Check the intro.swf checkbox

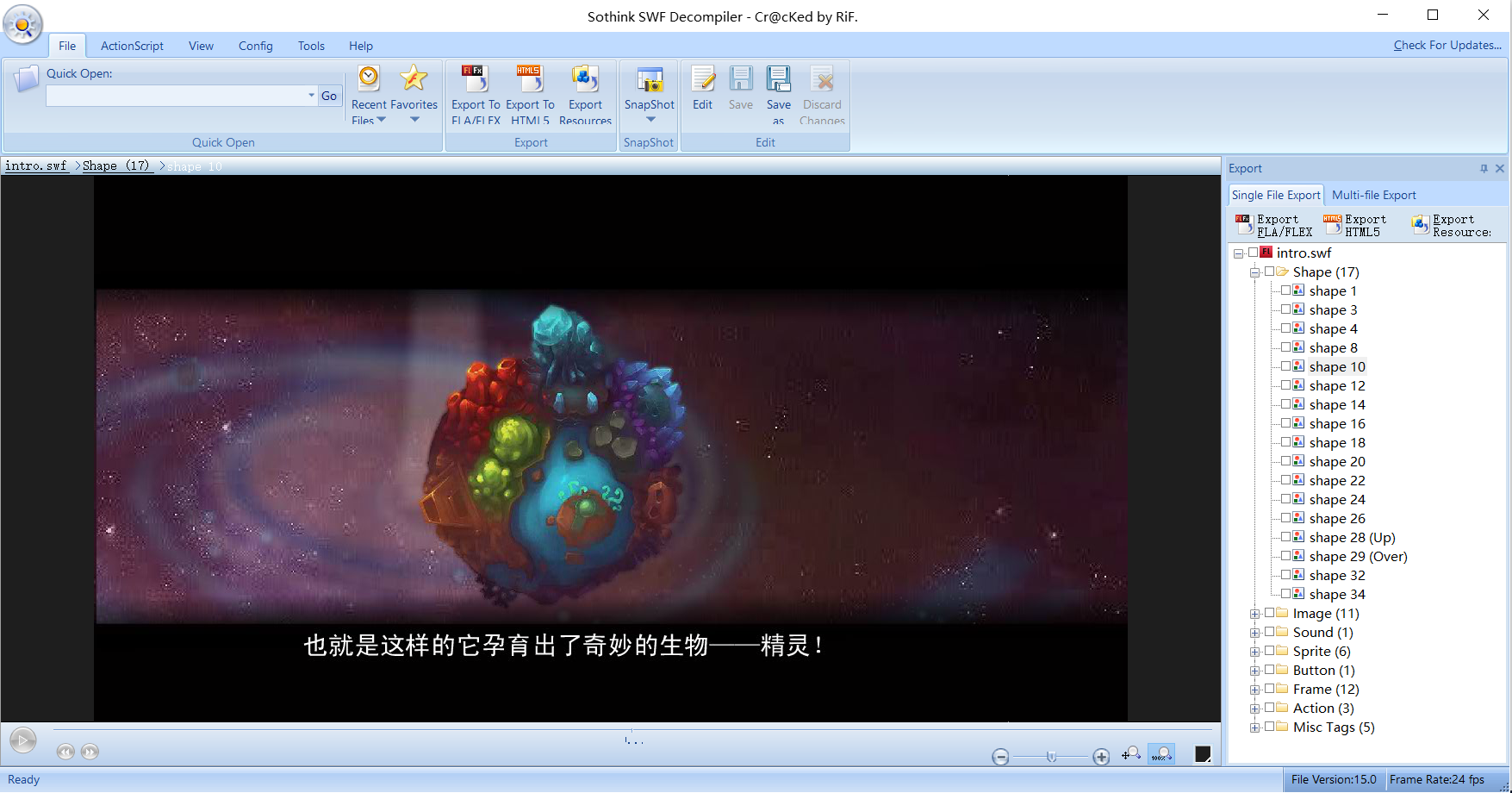(1253, 253)
